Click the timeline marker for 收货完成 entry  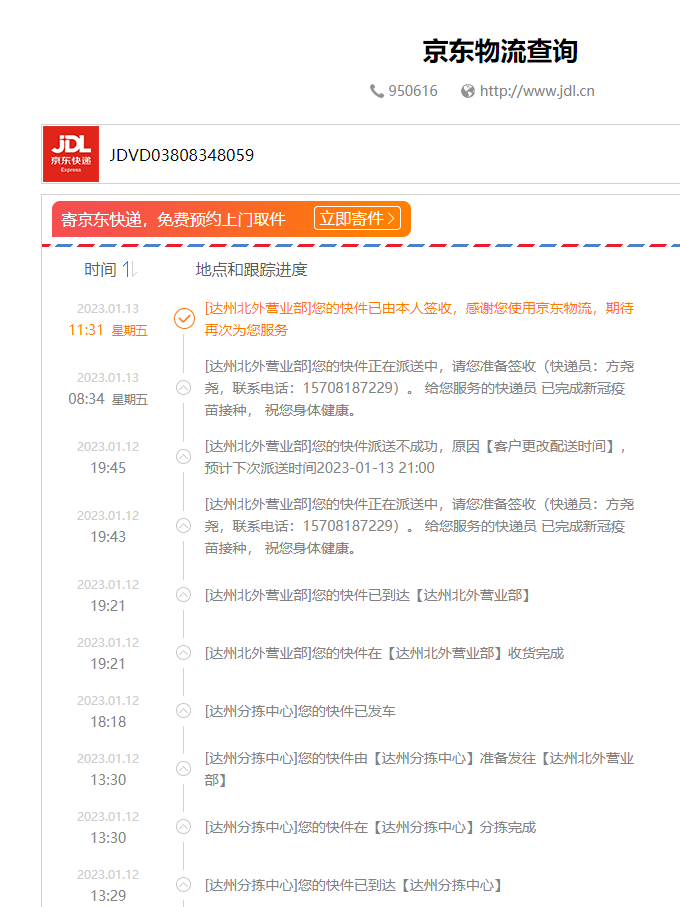pyautogui.click(x=183, y=653)
